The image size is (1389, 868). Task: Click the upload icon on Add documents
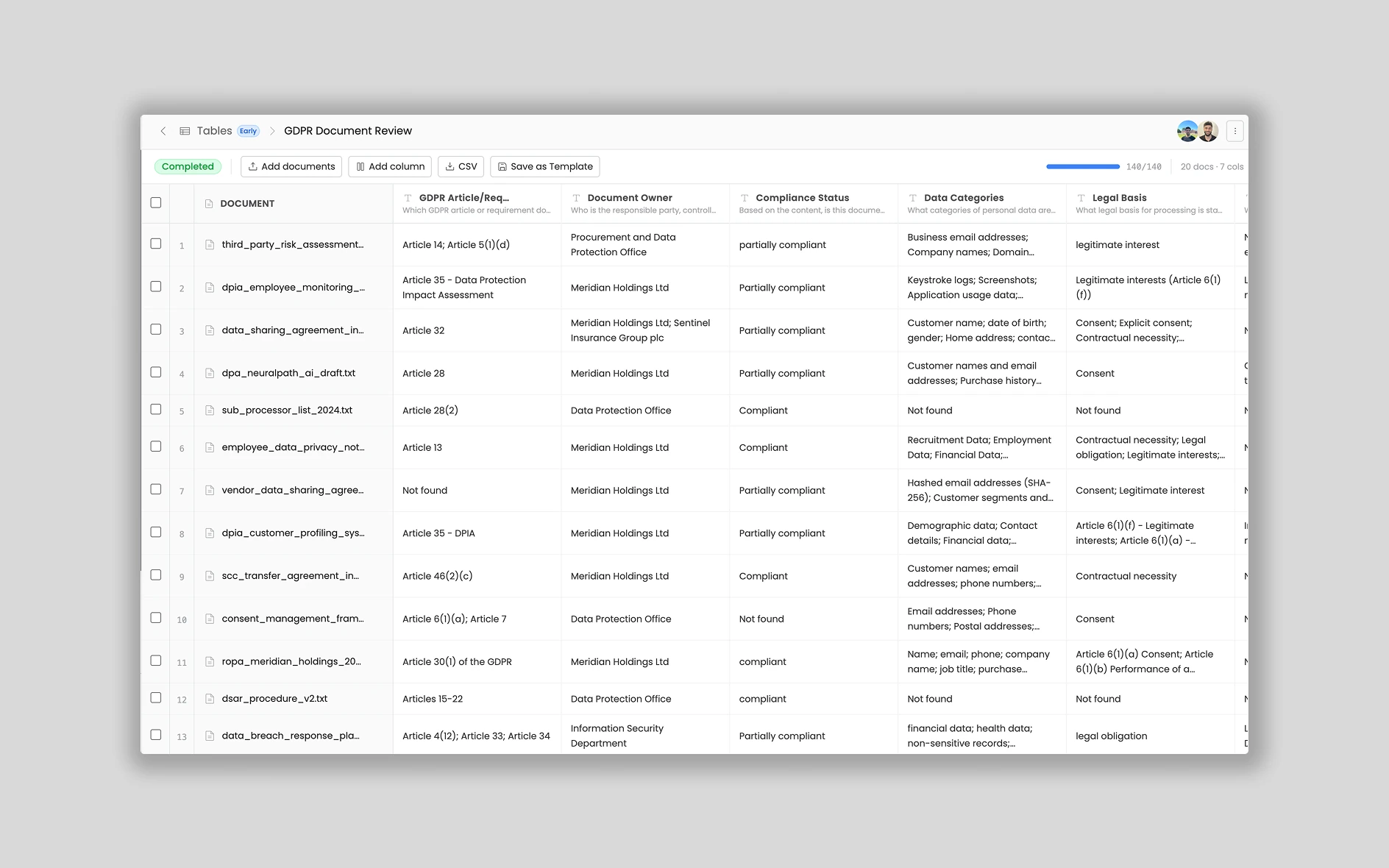click(x=253, y=166)
